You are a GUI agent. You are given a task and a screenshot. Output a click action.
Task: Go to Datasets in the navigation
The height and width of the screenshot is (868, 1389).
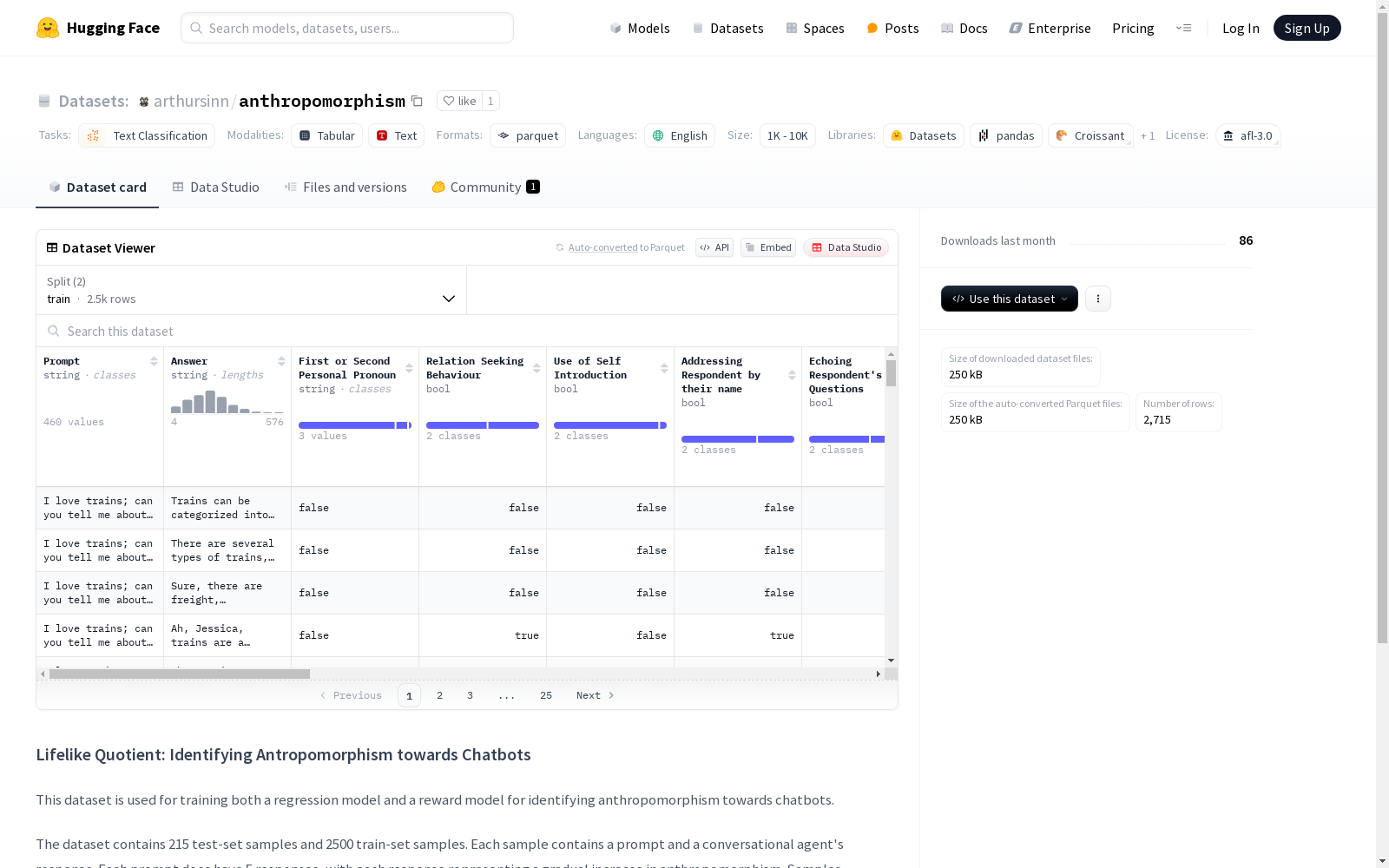[727, 28]
